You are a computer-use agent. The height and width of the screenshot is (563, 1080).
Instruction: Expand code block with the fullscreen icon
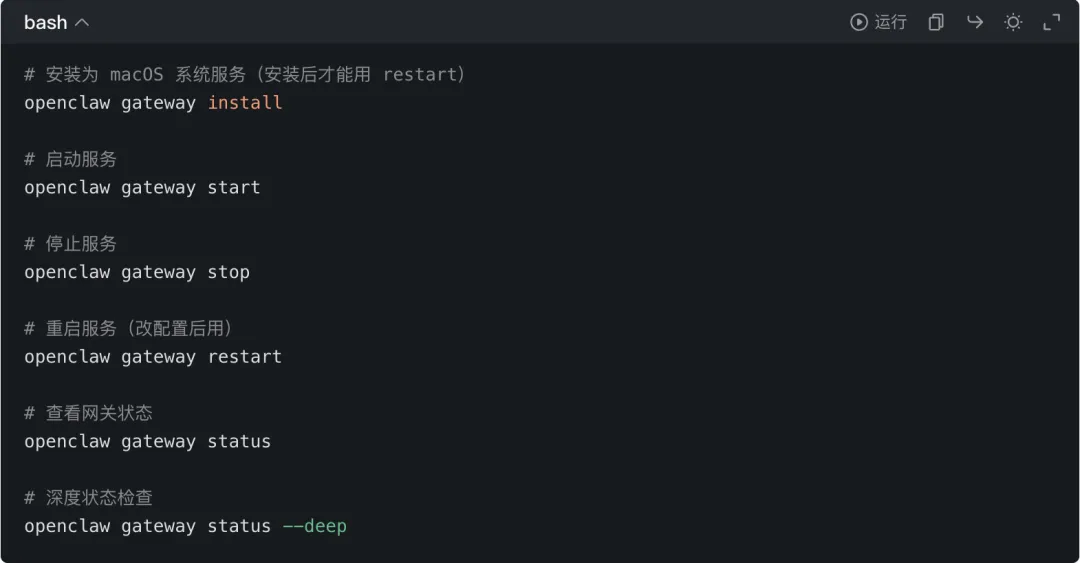[1051, 22]
